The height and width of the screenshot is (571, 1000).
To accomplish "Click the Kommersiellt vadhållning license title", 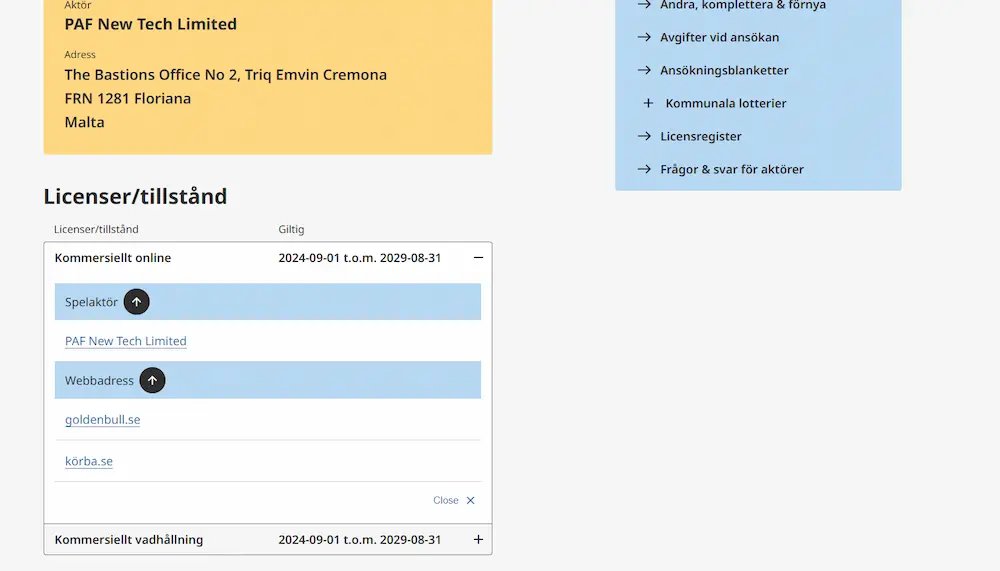I will pos(129,540).
